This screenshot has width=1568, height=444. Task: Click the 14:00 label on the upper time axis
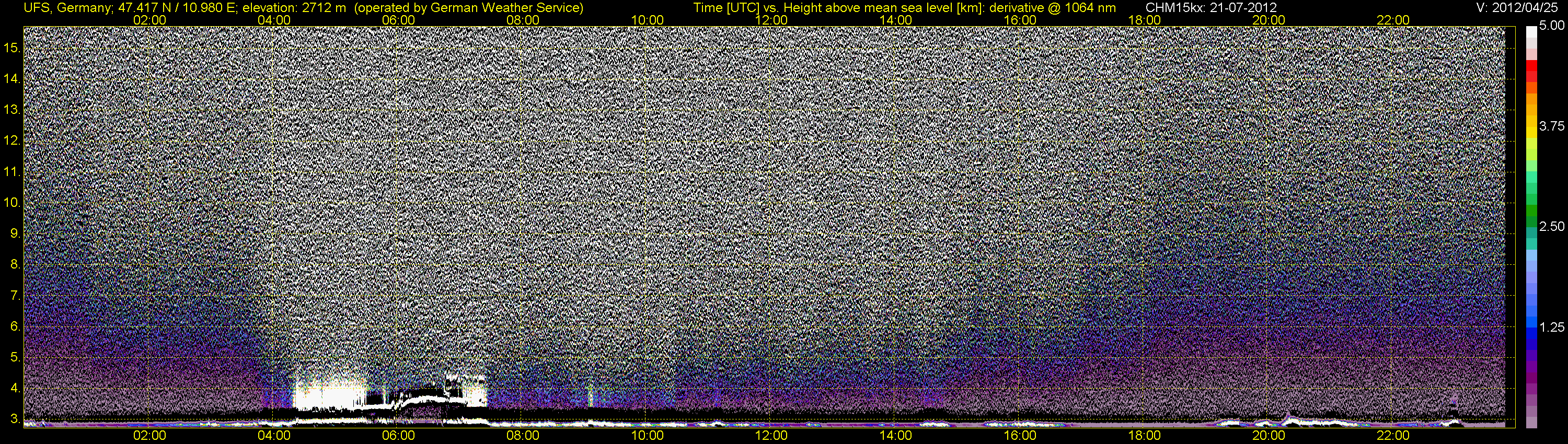tap(896, 20)
